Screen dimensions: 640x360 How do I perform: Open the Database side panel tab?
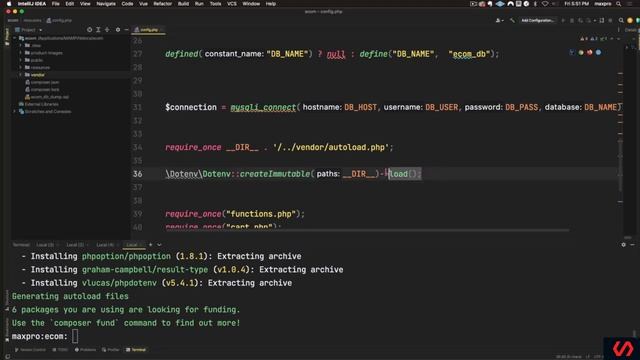coord(632,30)
